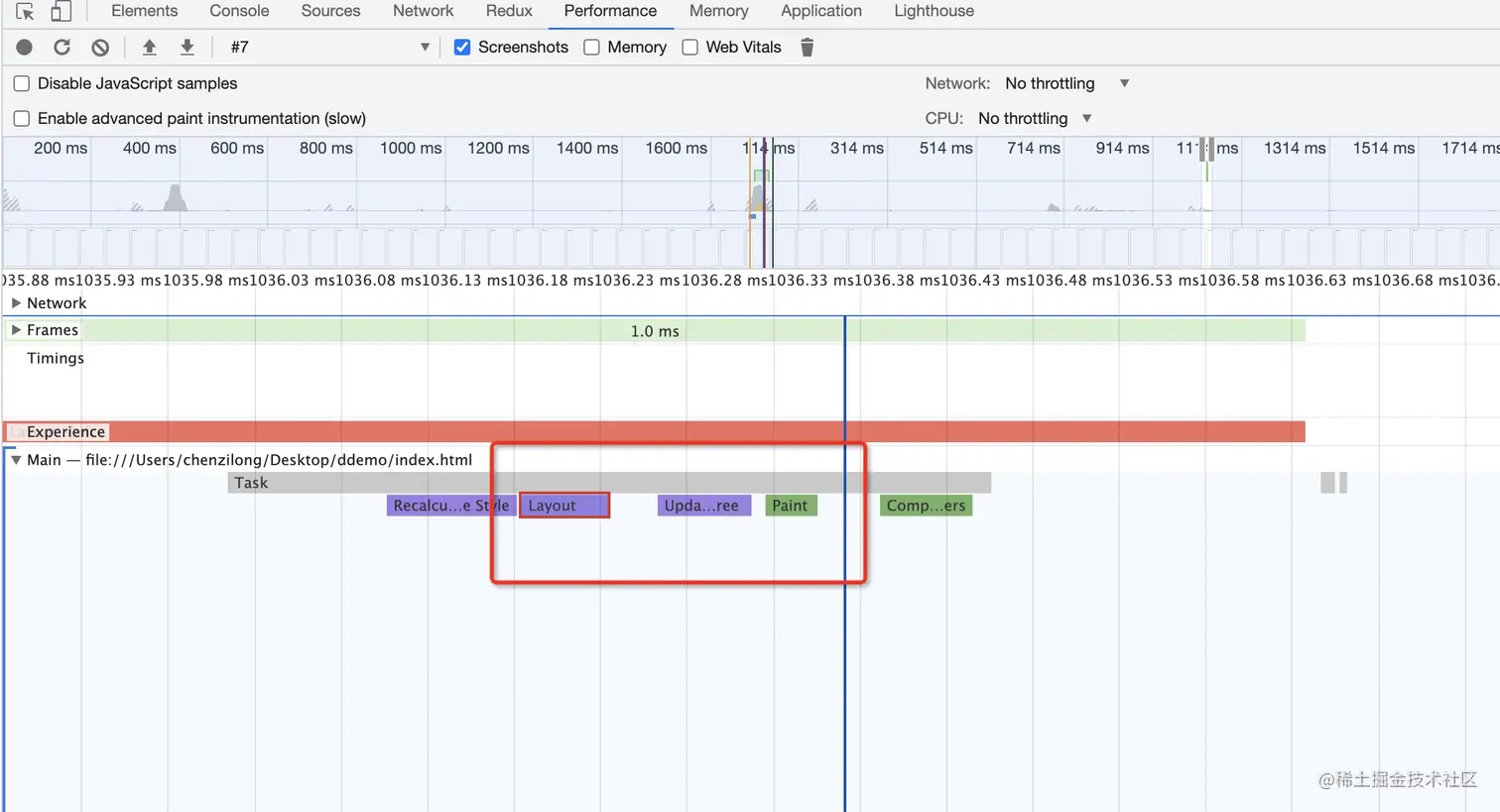The height and width of the screenshot is (812, 1500).
Task: Click the 1.0 ms frame bar
Action: (x=655, y=331)
